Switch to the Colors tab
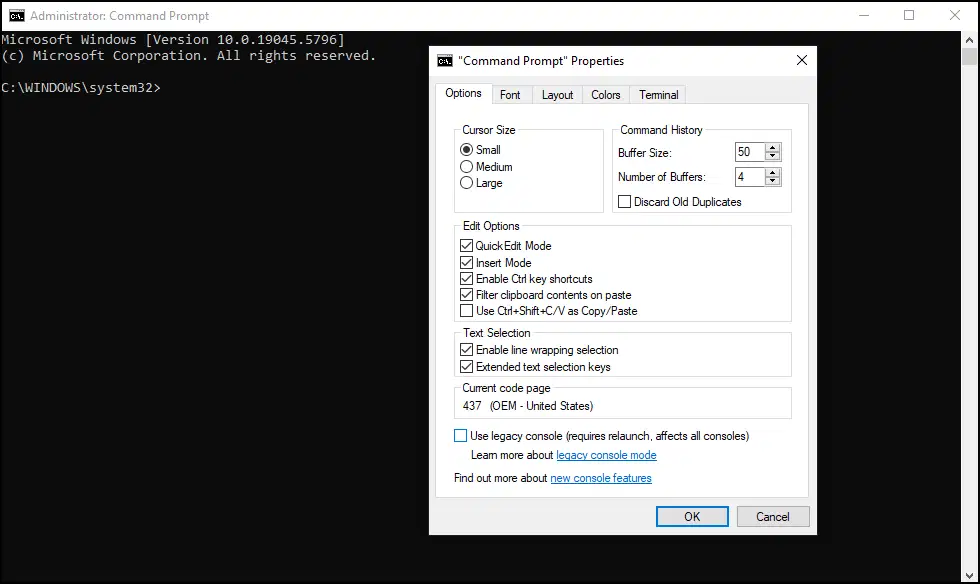Image resolution: width=980 pixels, height=584 pixels. pyautogui.click(x=606, y=95)
